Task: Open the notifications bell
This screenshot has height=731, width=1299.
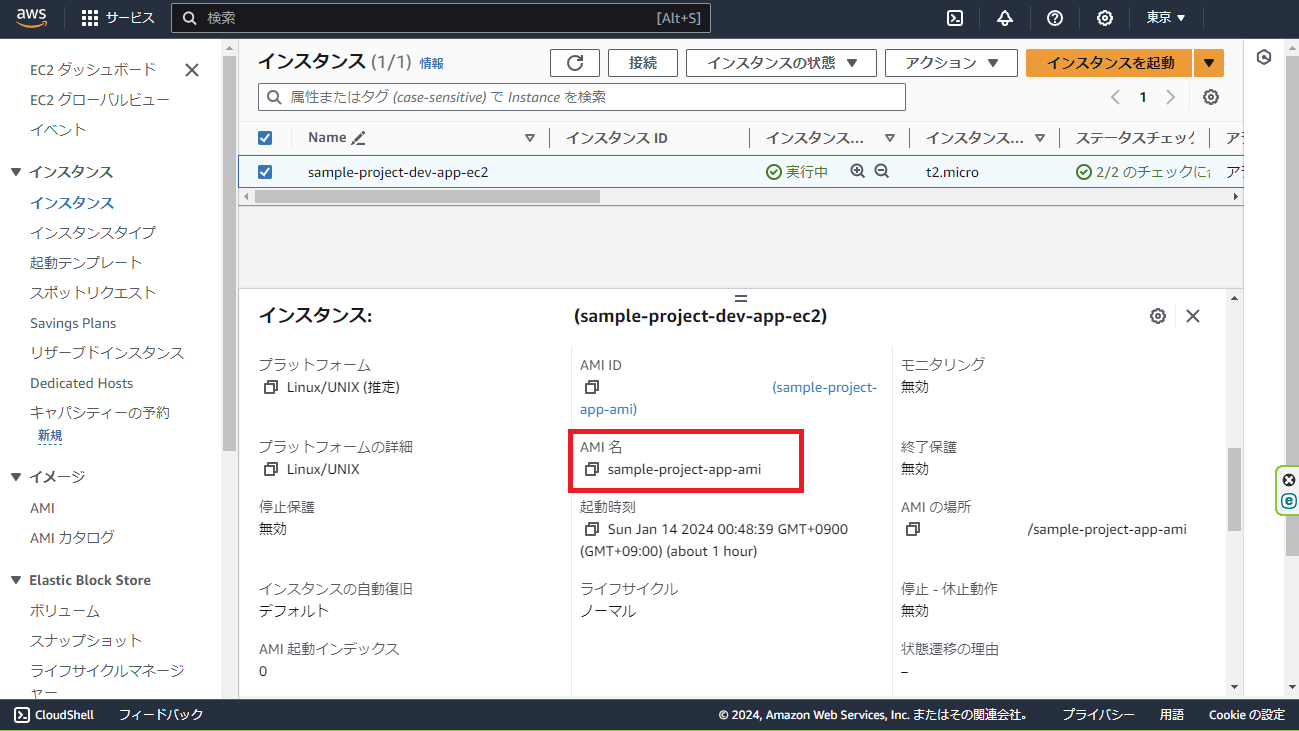Action: pos(1005,18)
